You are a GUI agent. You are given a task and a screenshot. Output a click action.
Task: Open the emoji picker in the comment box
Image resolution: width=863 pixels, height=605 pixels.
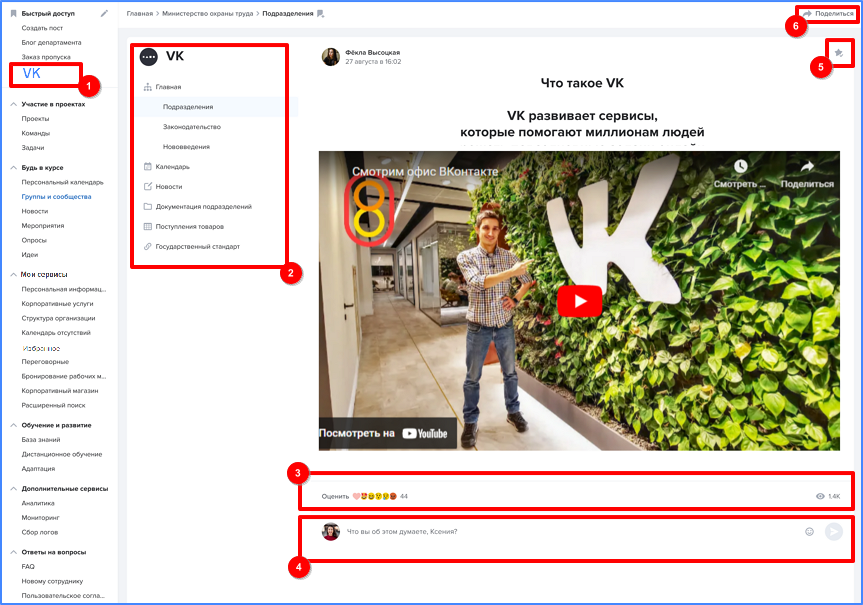(809, 531)
